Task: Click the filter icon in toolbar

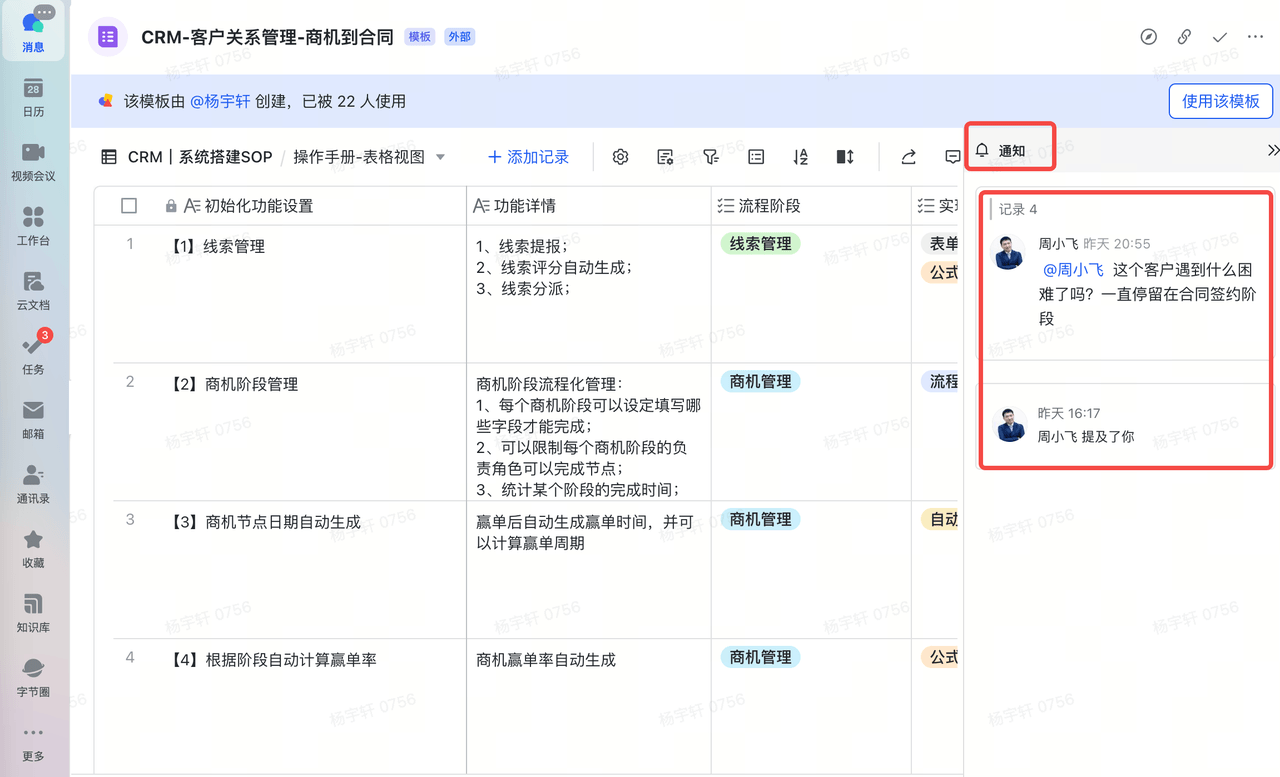Action: pyautogui.click(x=711, y=157)
